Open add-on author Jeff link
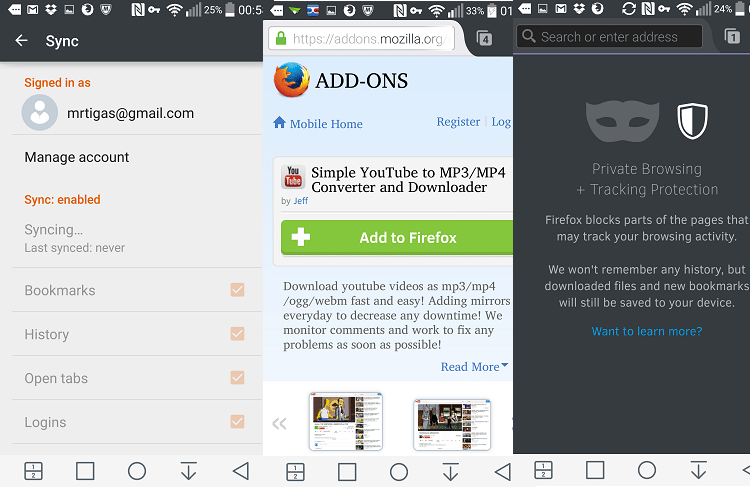Screen dimensions: 750x487 pyautogui.click(x=300, y=201)
